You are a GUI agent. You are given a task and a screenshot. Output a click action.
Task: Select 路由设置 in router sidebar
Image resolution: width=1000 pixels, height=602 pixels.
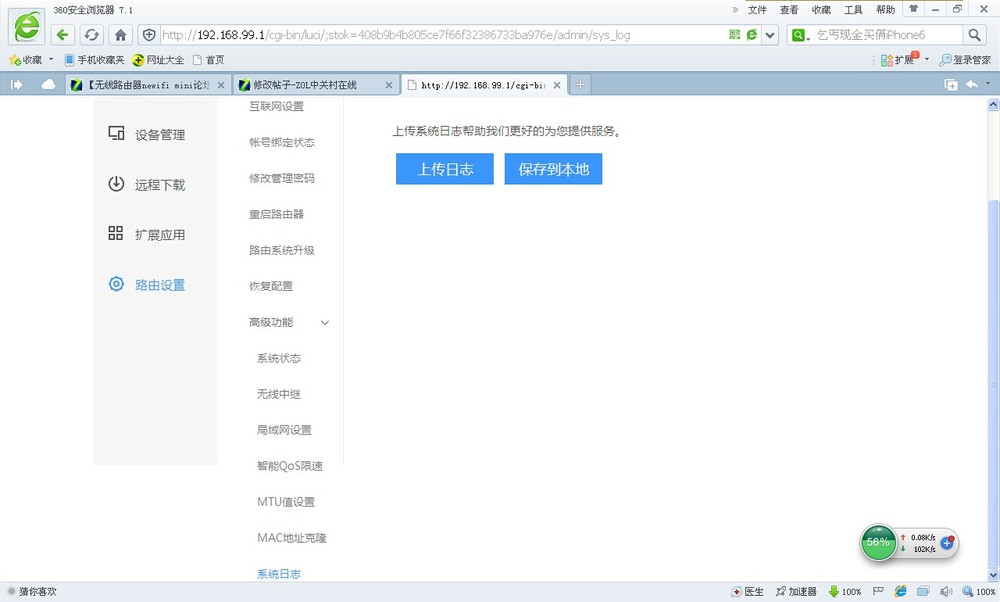pyautogui.click(x=147, y=284)
